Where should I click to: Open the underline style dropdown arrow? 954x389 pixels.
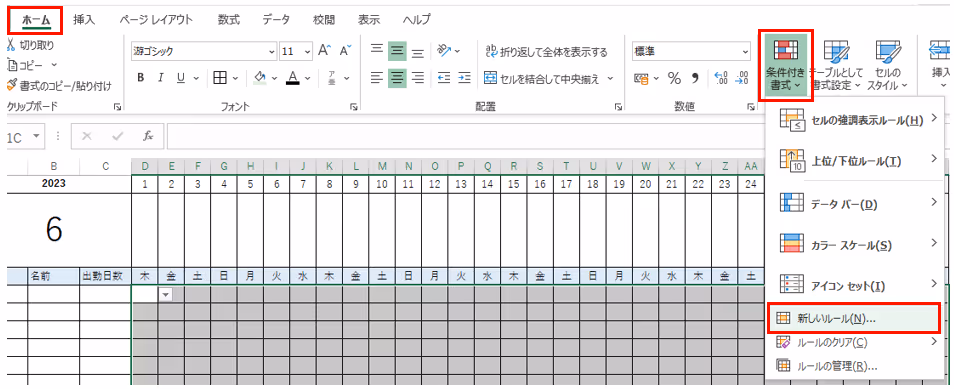point(196,78)
